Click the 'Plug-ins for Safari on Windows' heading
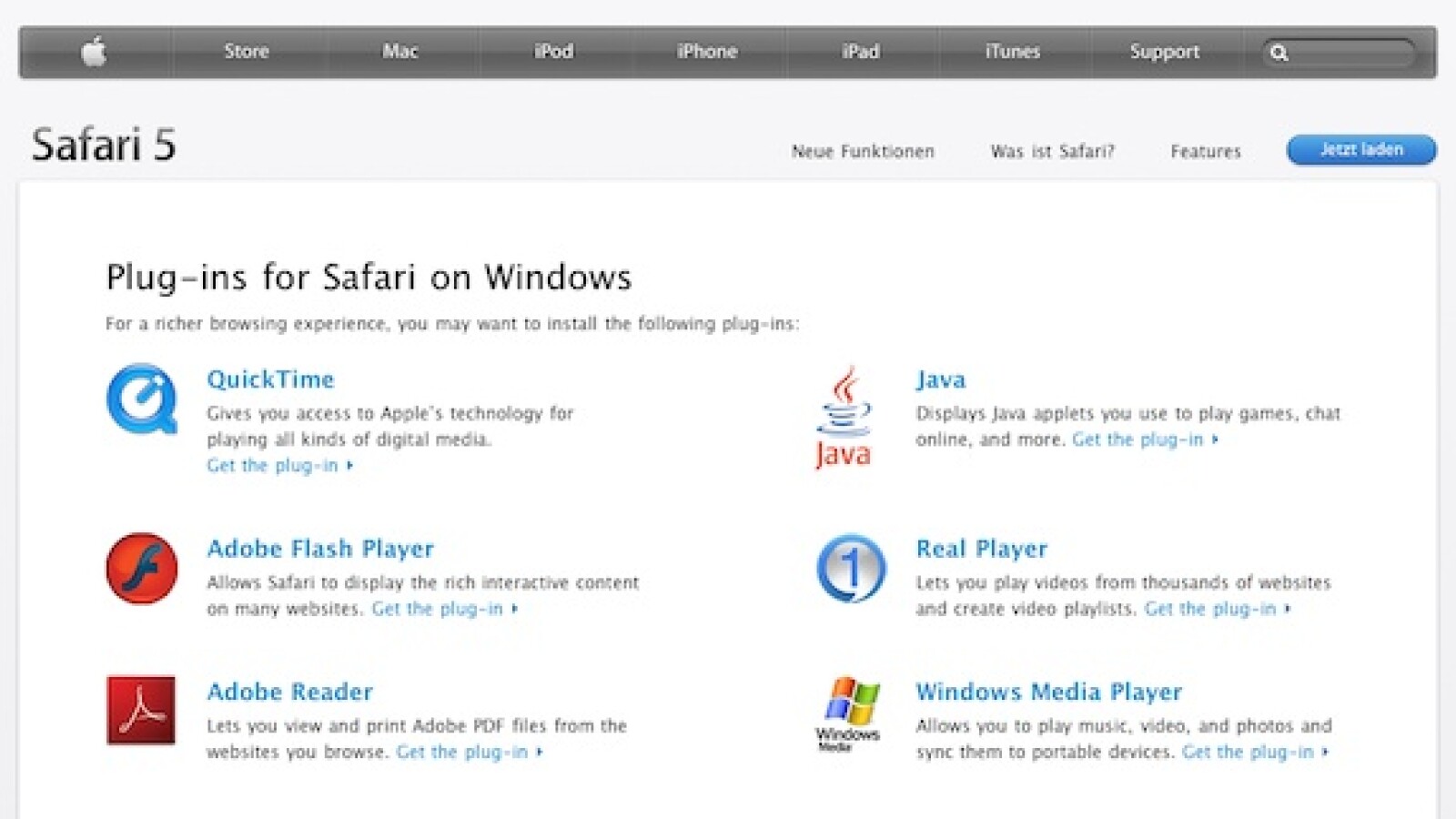 pyautogui.click(x=369, y=277)
